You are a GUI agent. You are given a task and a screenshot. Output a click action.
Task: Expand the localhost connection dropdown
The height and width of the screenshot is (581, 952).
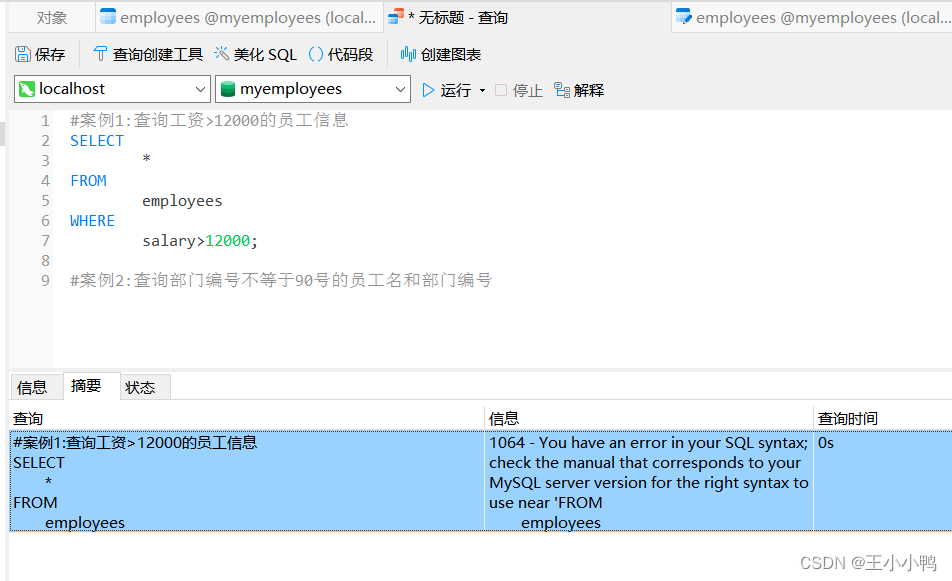(200, 89)
